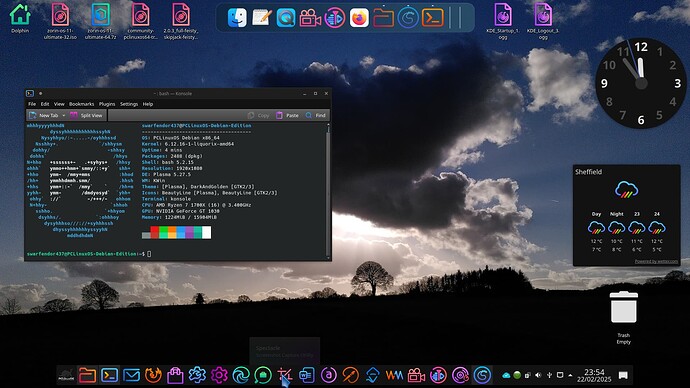
Task: Click the Powered by wetter.com link
Action: [656, 261]
